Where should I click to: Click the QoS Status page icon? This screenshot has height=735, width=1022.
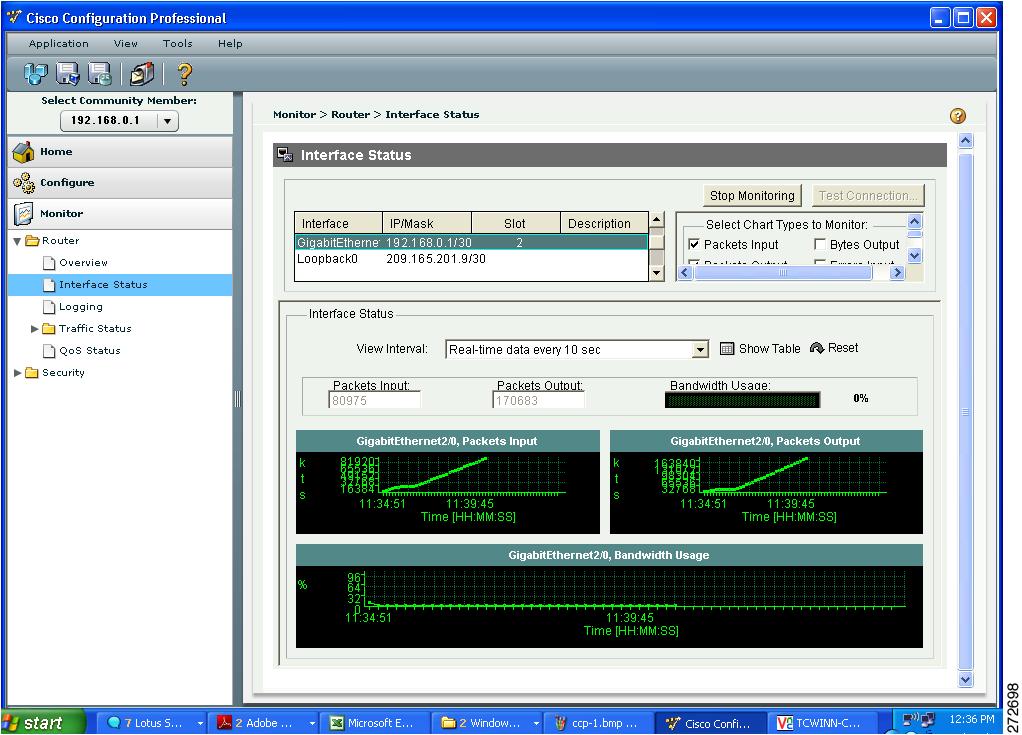[49, 351]
